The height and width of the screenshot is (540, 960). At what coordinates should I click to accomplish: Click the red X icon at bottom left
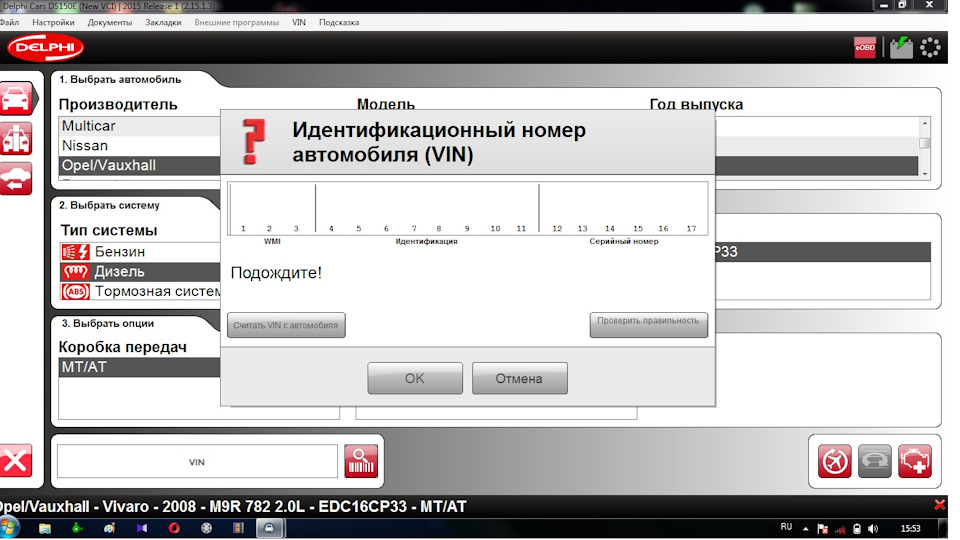(16, 460)
